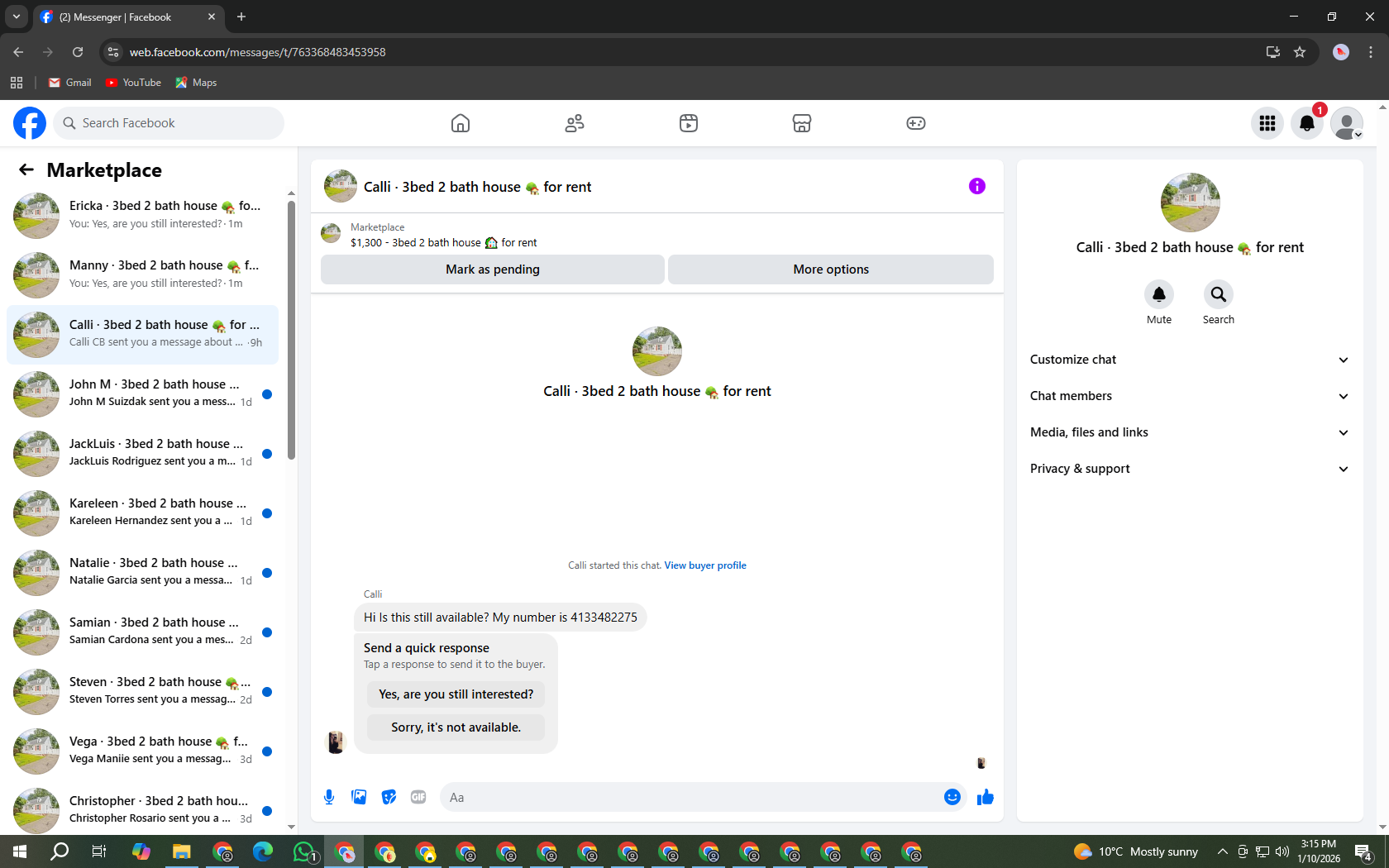Image resolution: width=1389 pixels, height=868 pixels.
Task: Open Maps bookmark
Action: pyautogui.click(x=196, y=83)
